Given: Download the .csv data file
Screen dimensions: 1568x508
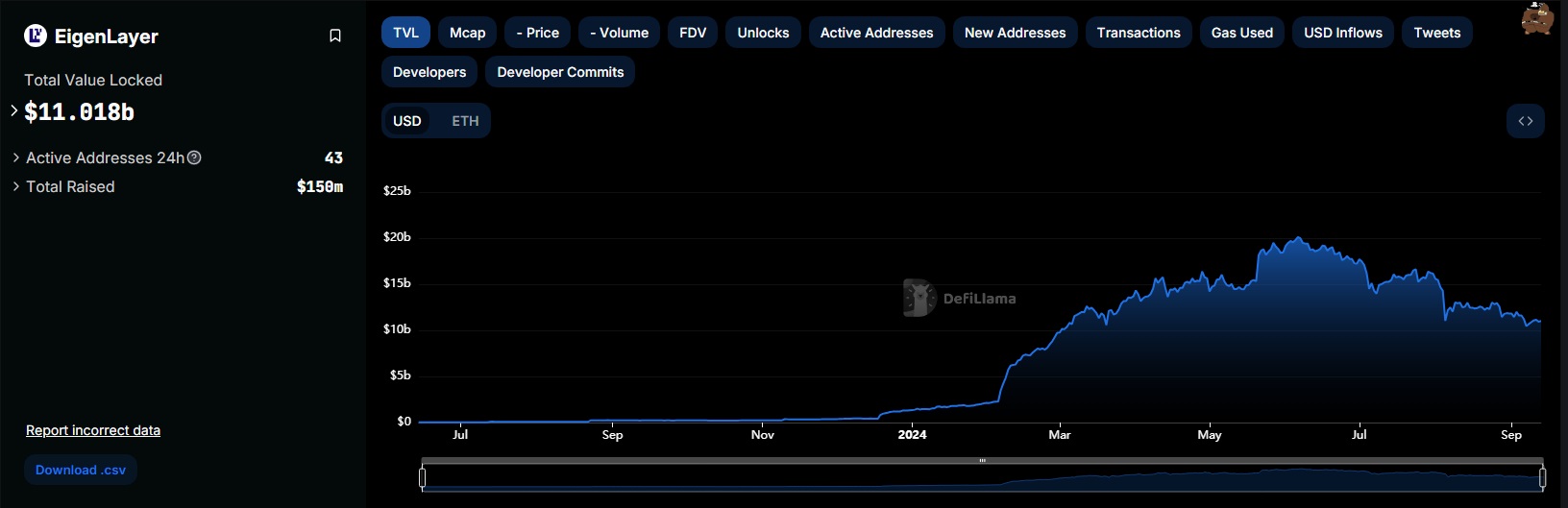Looking at the screenshot, I should (81, 470).
